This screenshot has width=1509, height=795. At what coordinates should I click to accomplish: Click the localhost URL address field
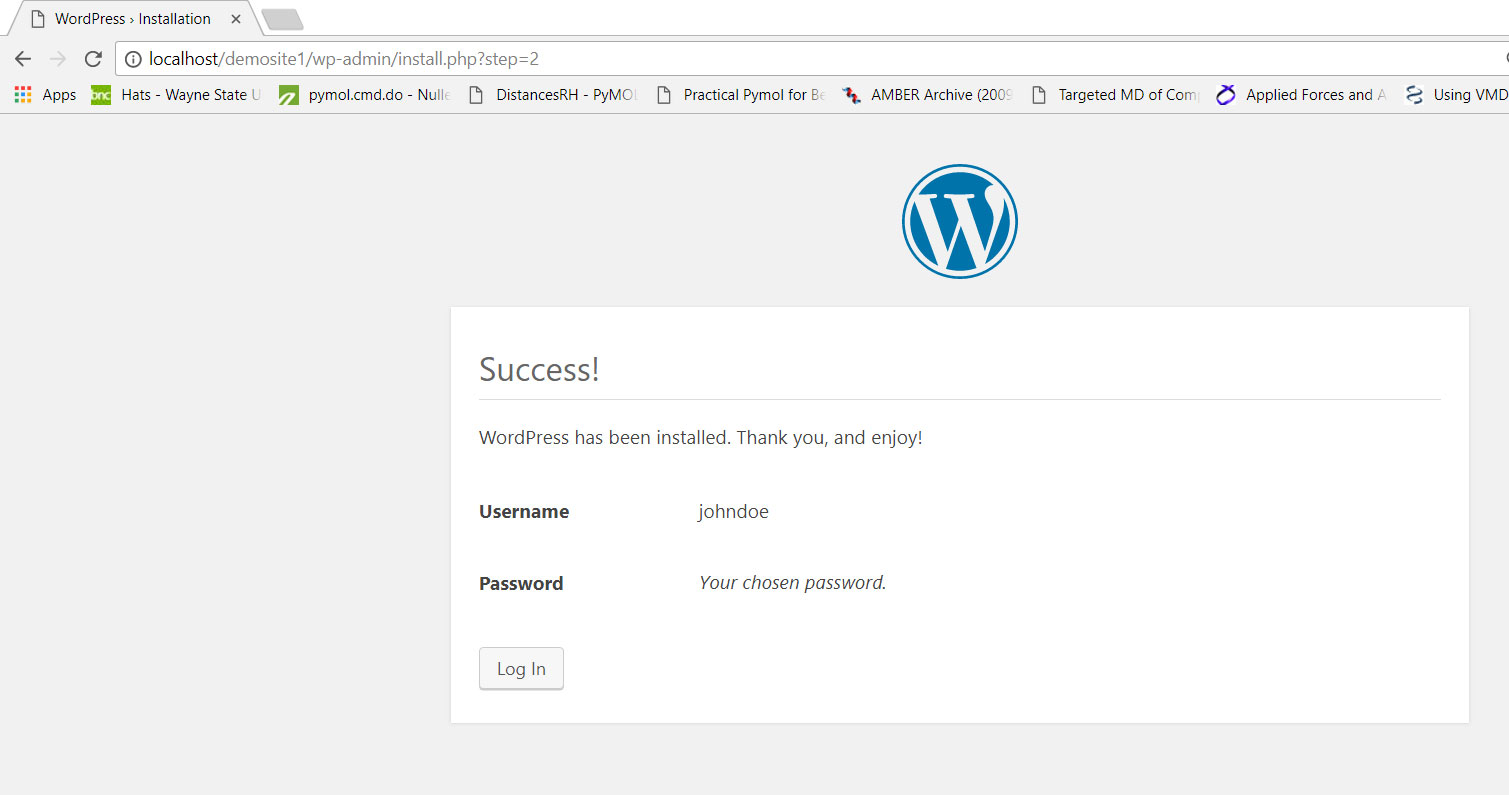pyautogui.click(x=811, y=59)
